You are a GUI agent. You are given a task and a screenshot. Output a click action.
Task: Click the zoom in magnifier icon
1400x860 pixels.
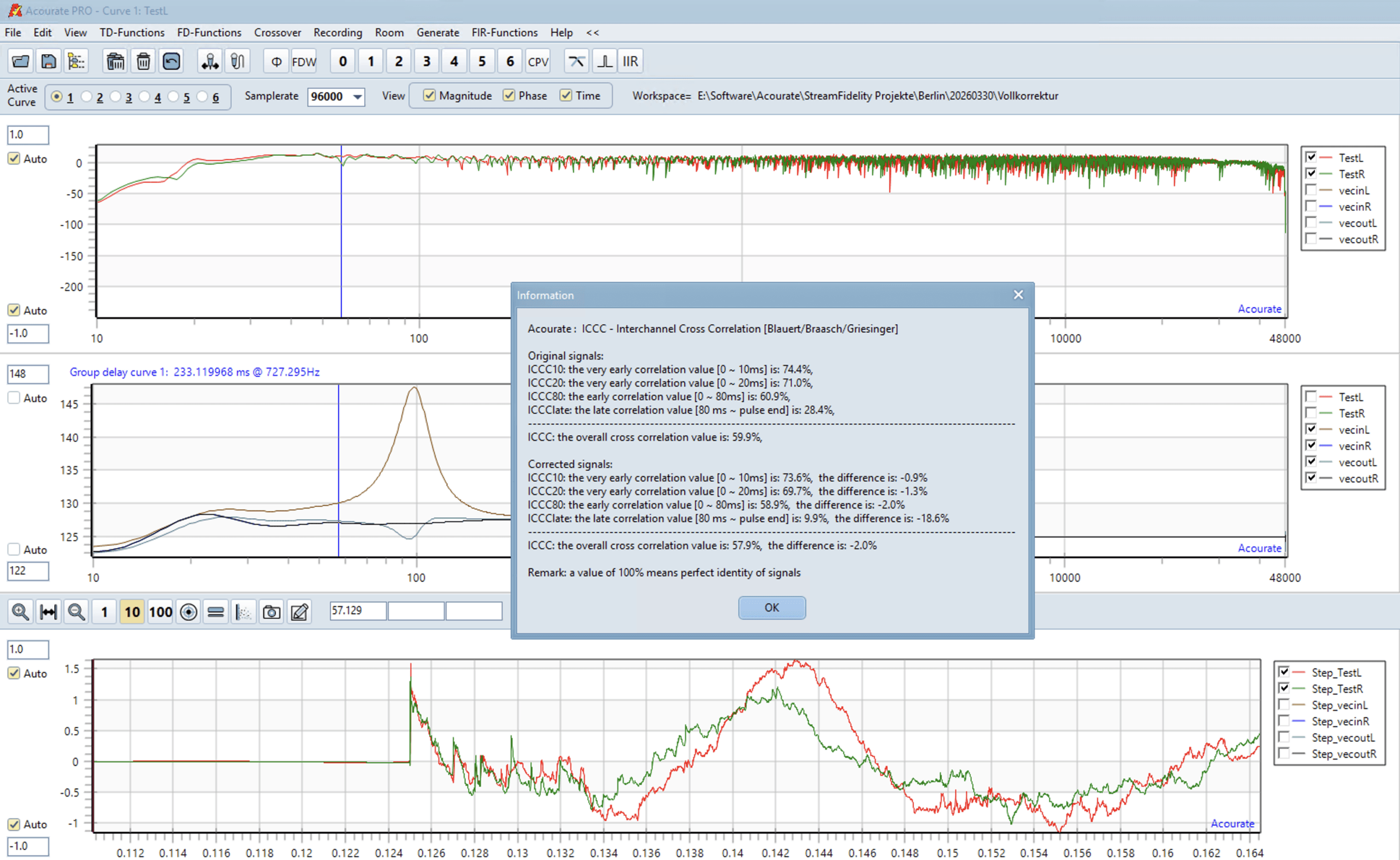[20, 612]
